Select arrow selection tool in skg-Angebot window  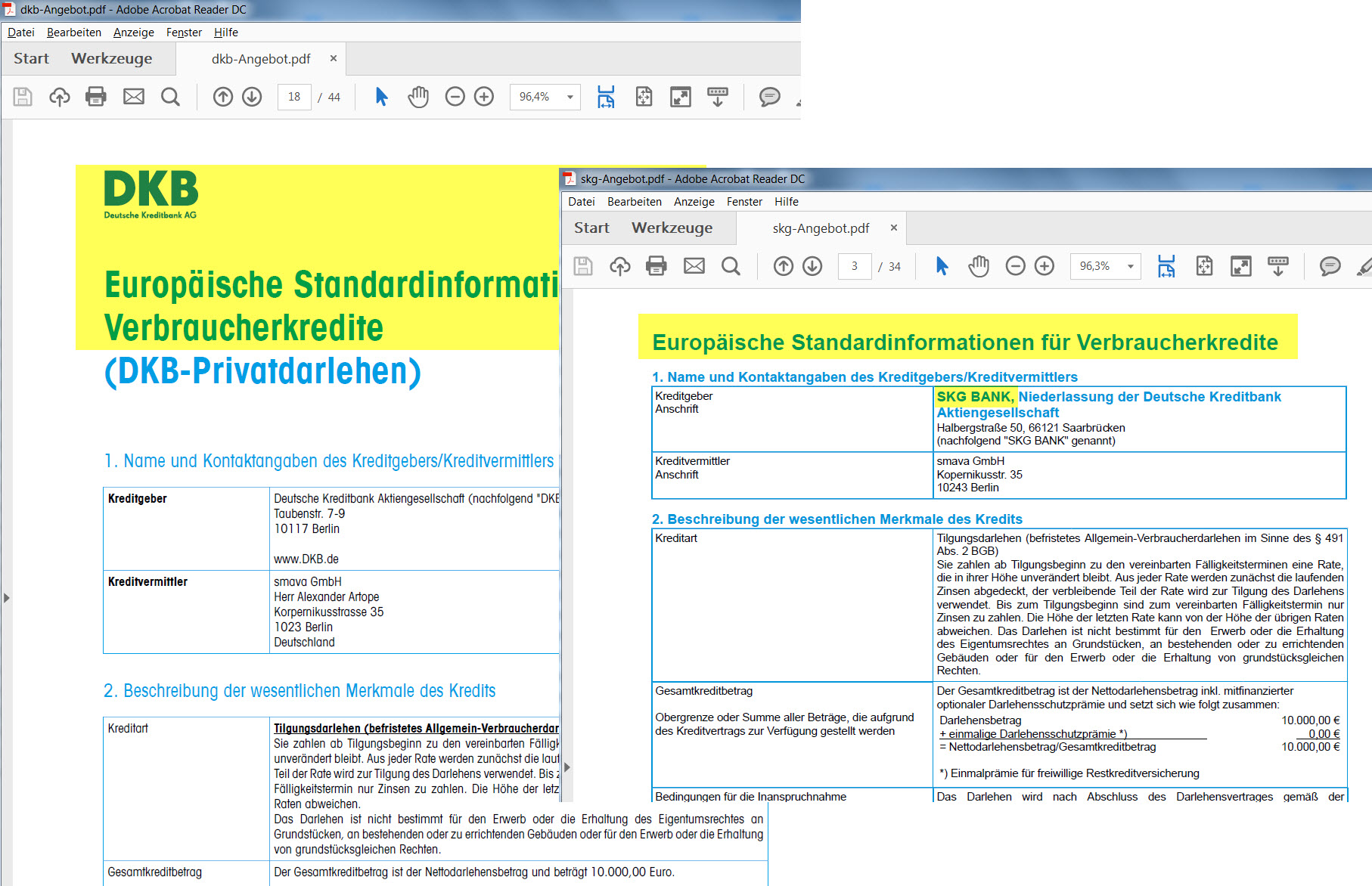pos(942,266)
